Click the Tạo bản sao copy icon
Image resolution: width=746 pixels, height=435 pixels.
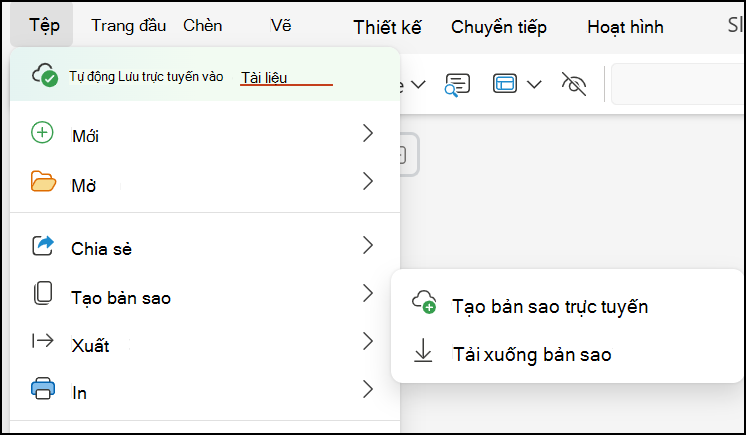43,293
